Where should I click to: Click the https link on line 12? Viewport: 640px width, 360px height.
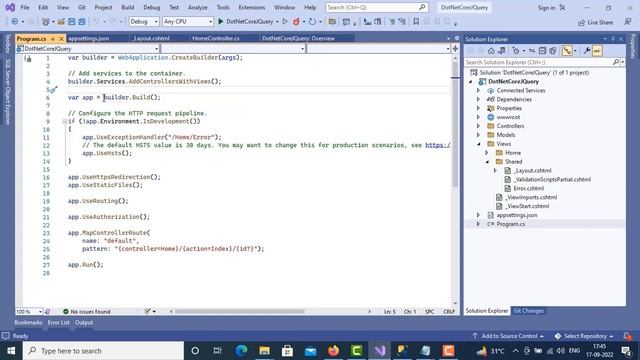coord(438,145)
